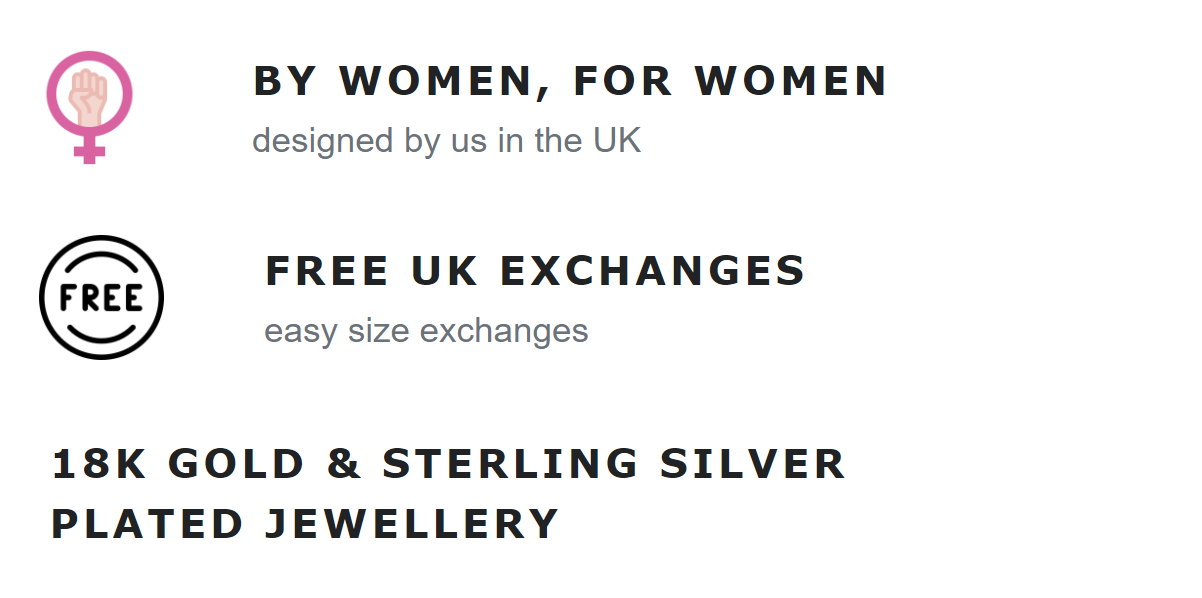Select the 'easy size exchanges' subtitle

[426, 331]
